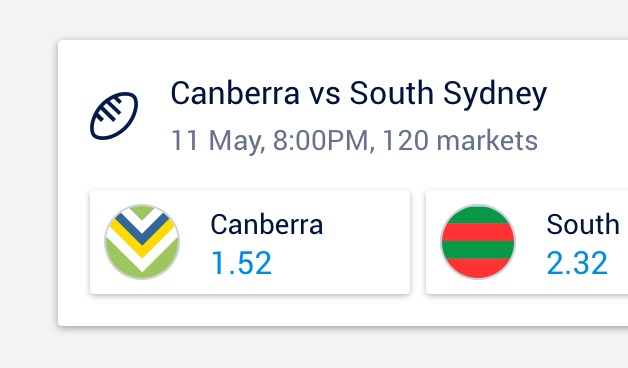The width and height of the screenshot is (628, 368).
Task: Click the South team name in odds box
Action: click(583, 224)
